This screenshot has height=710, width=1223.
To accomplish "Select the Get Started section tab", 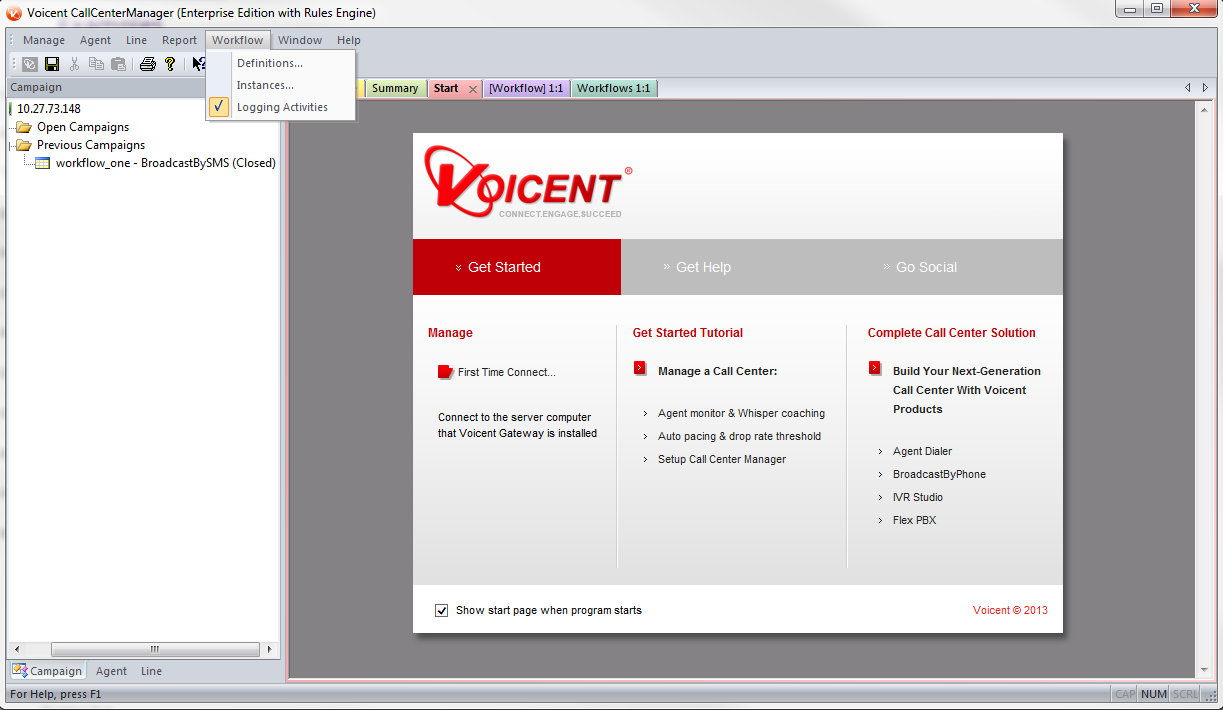I will coord(517,267).
